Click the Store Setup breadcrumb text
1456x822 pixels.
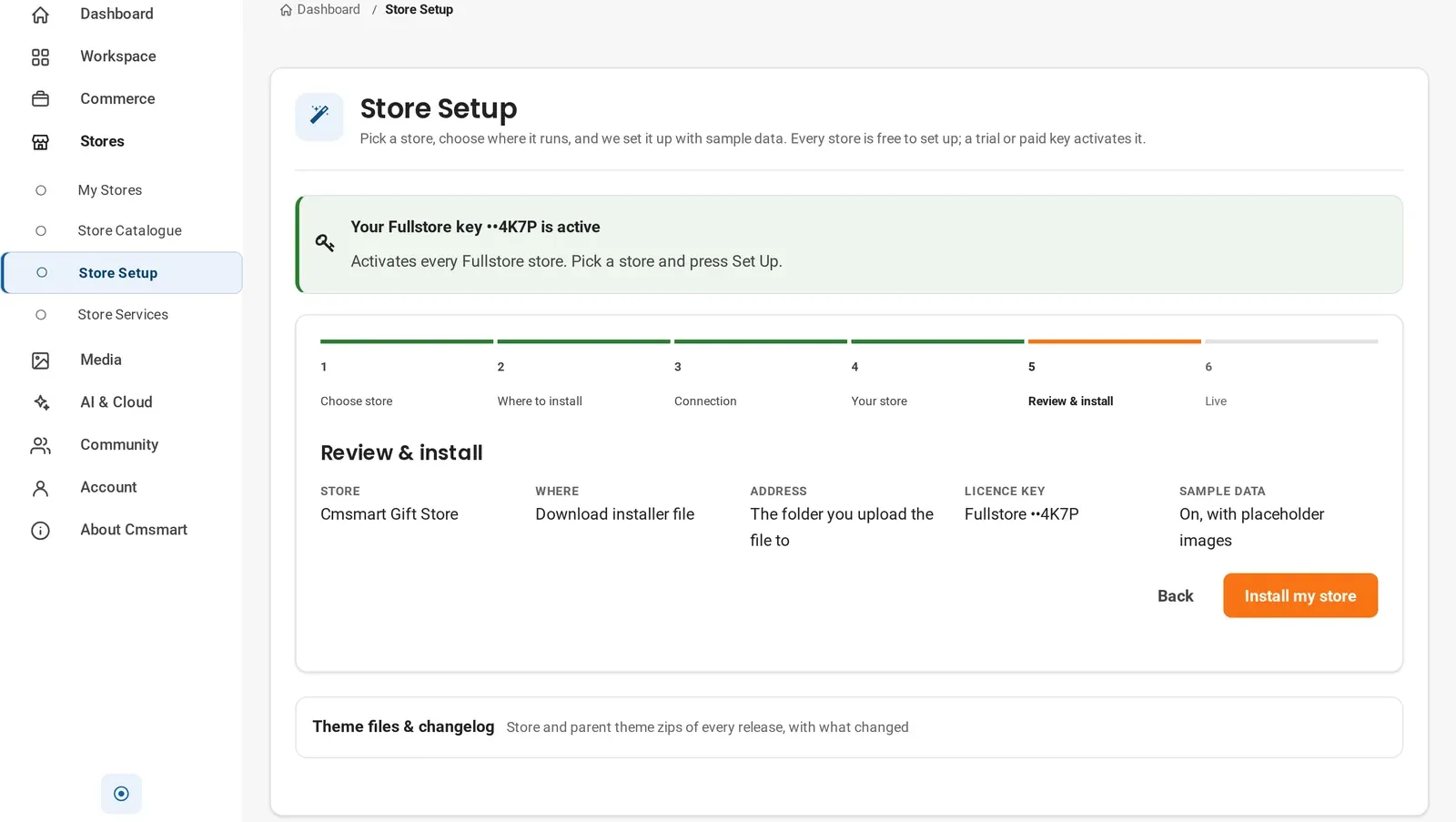[x=419, y=10]
